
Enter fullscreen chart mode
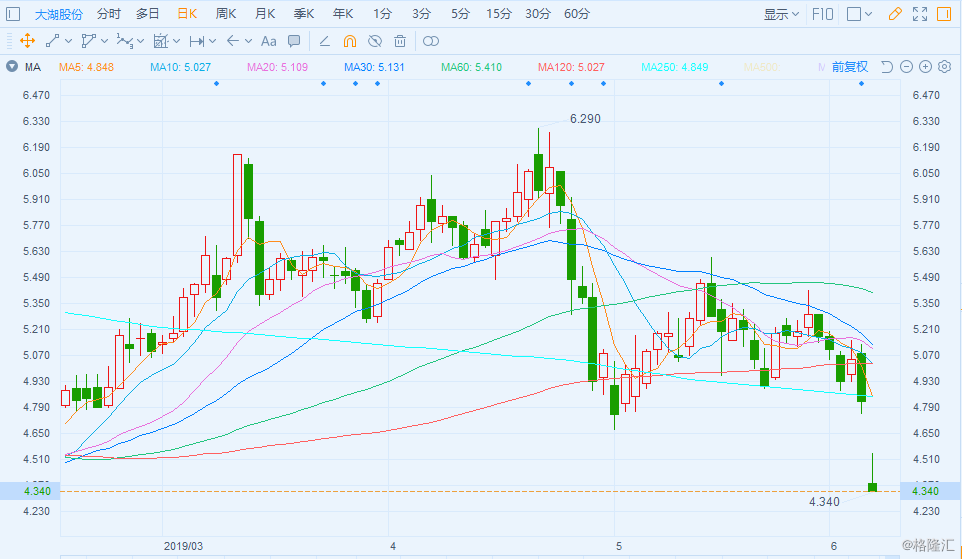[919, 14]
